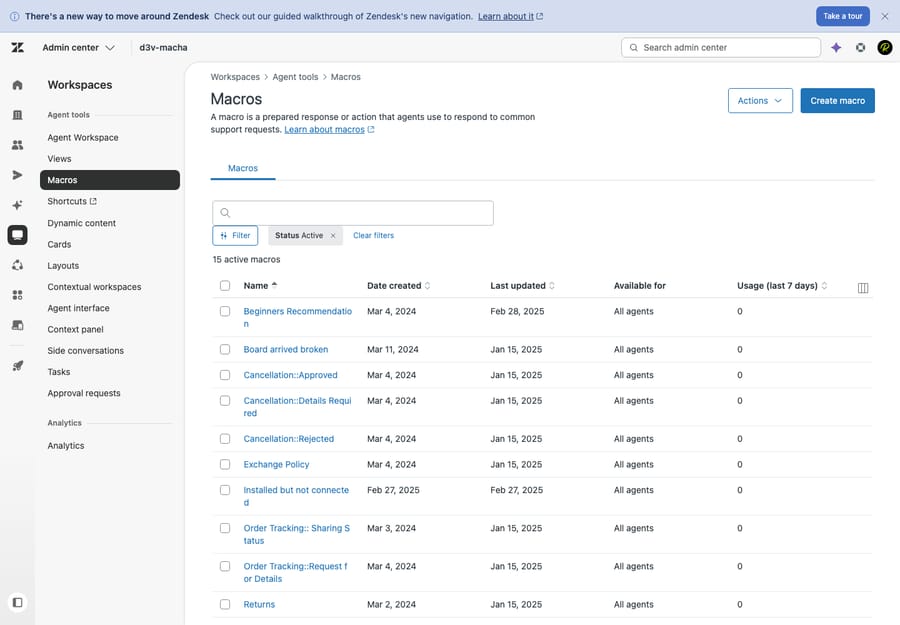
Task: Open the column chooser icon
Action: click(x=863, y=288)
